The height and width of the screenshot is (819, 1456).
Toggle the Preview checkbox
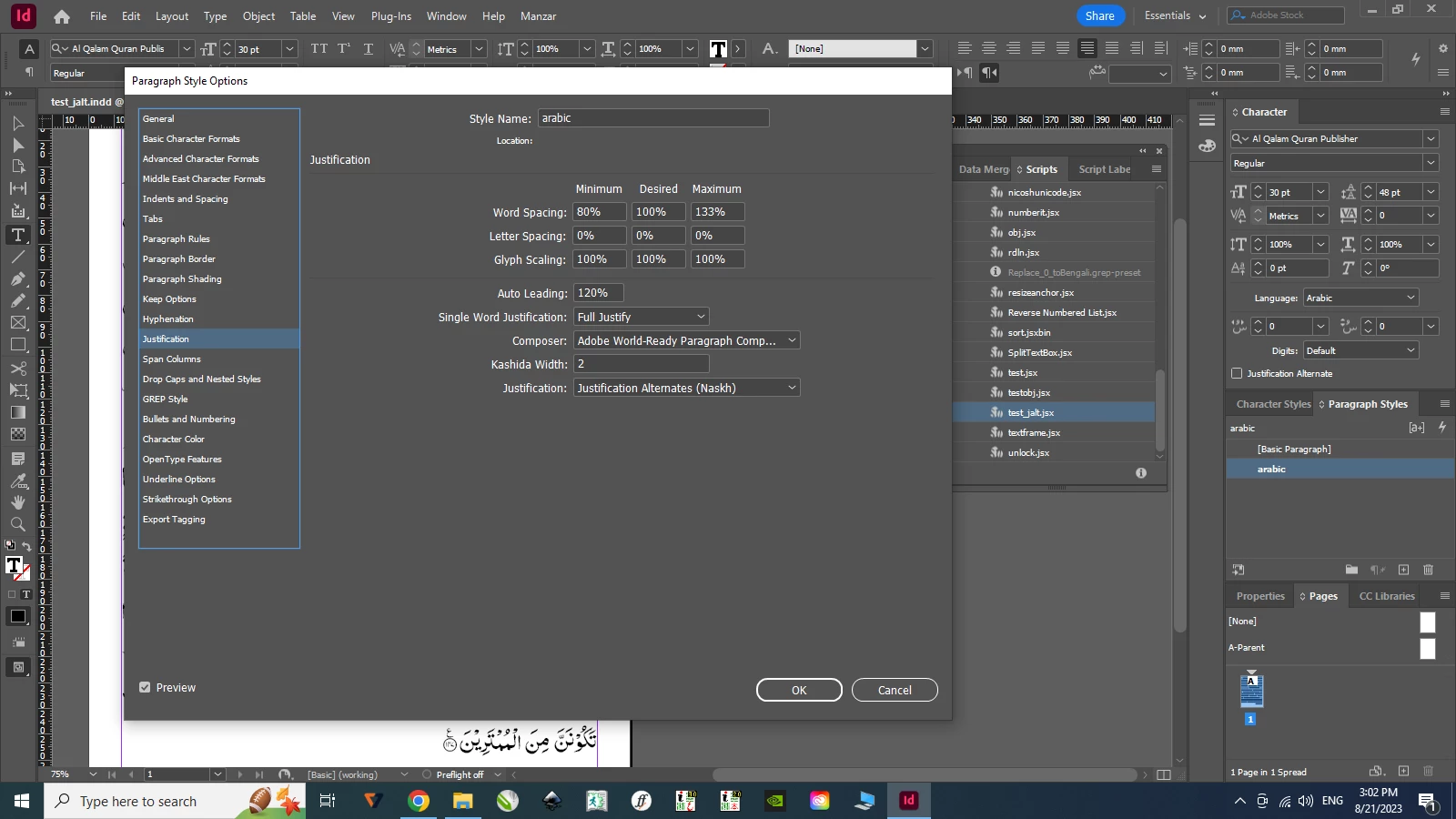(x=145, y=688)
